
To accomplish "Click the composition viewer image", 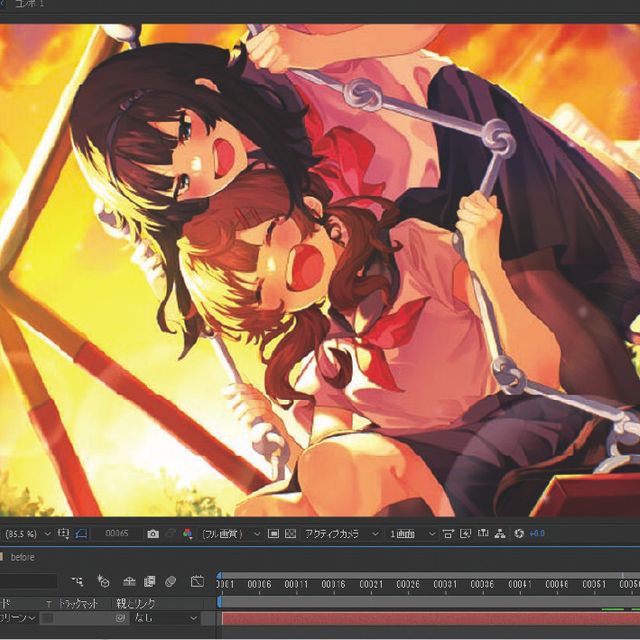I will click(320, 270).
